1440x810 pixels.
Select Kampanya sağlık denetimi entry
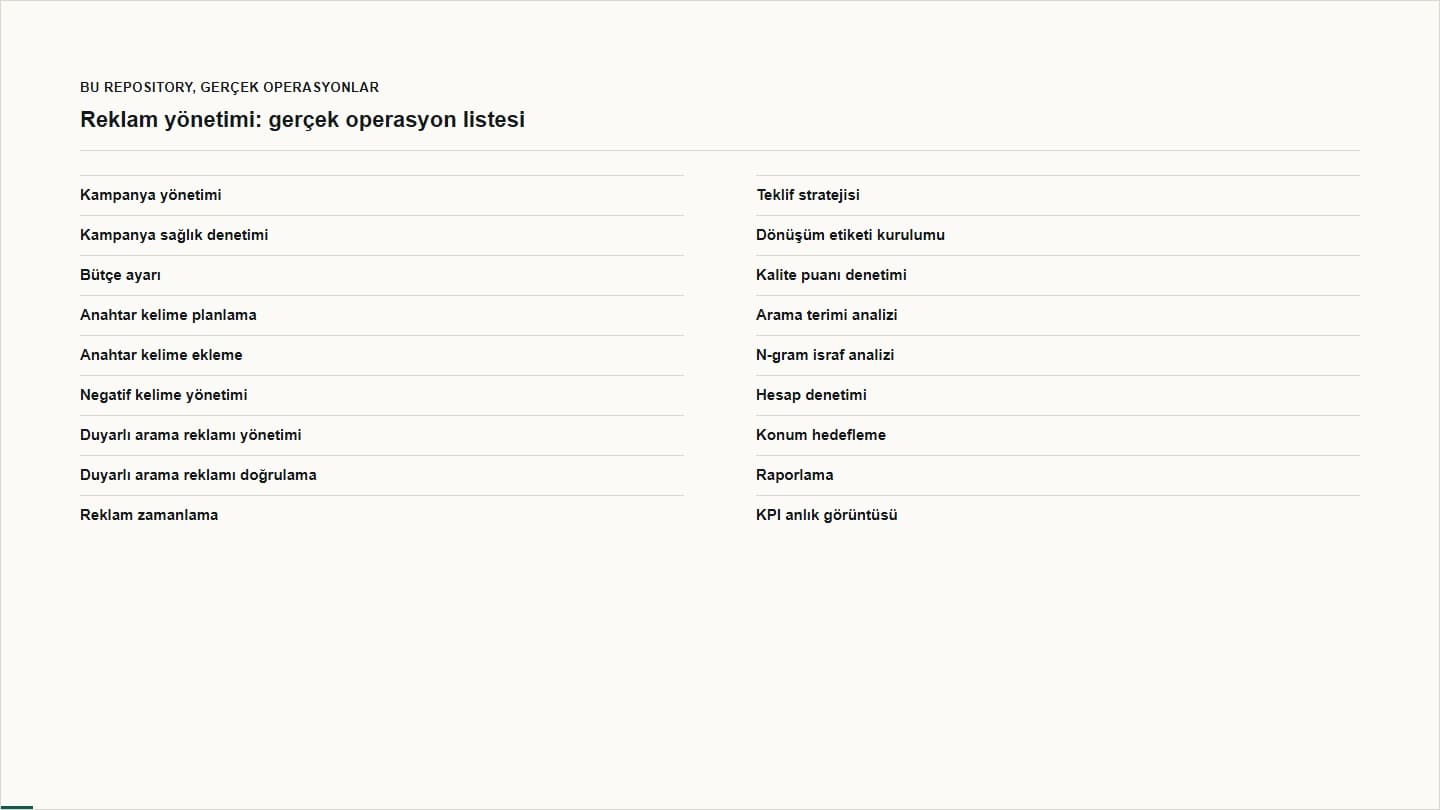(382, 235)
